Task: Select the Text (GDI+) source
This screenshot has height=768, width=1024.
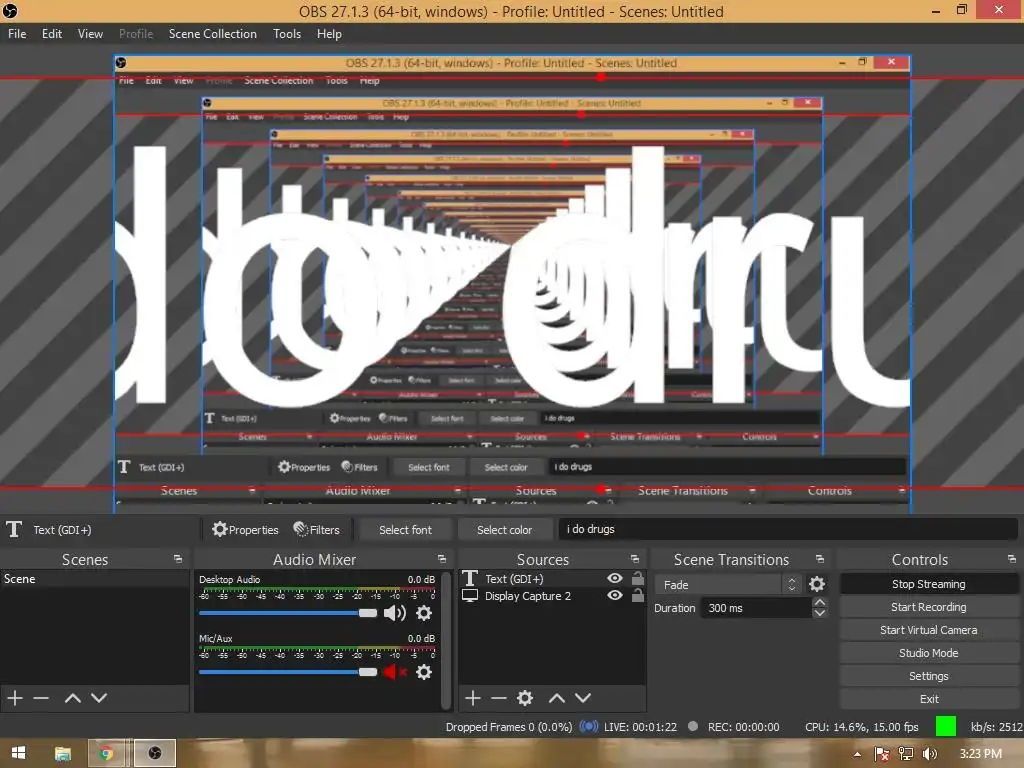Action: 514,579
